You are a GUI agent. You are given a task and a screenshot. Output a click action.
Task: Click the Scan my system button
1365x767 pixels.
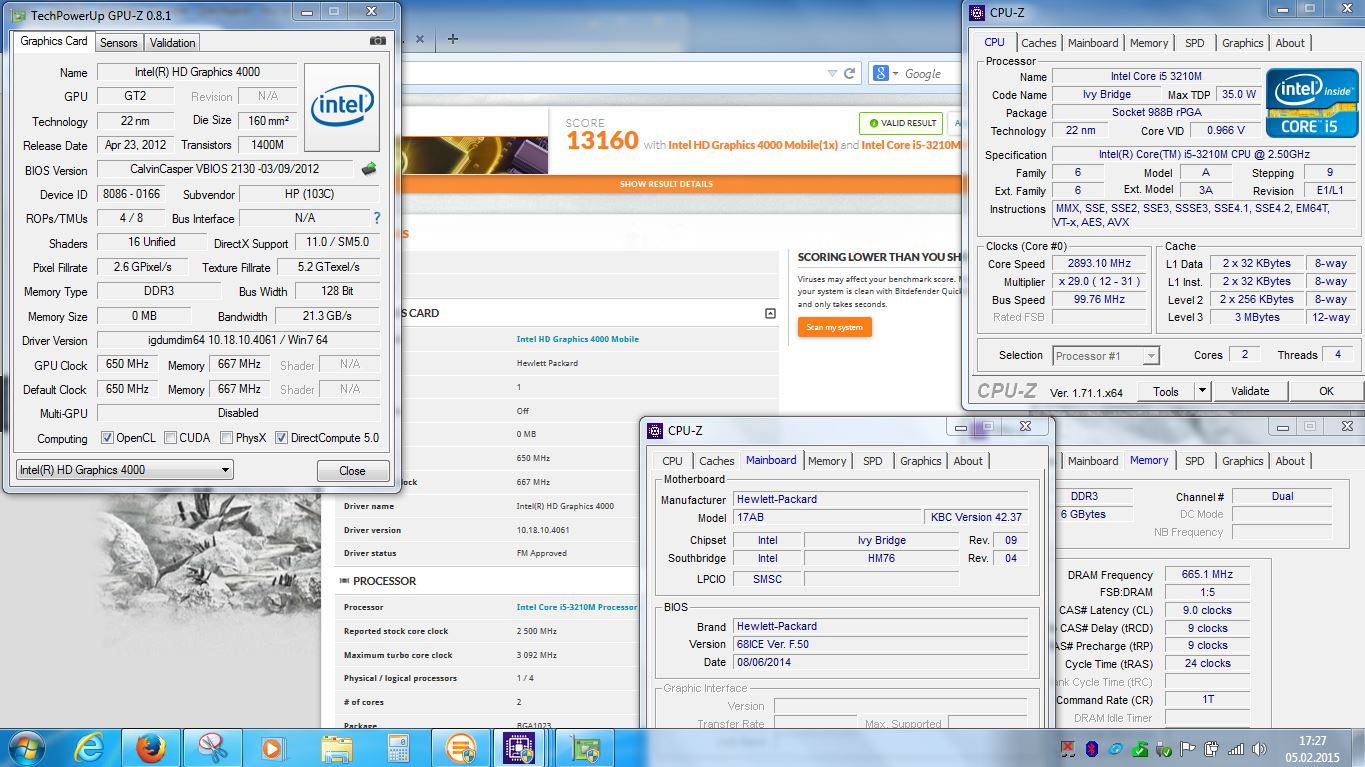tap(835, 327)
